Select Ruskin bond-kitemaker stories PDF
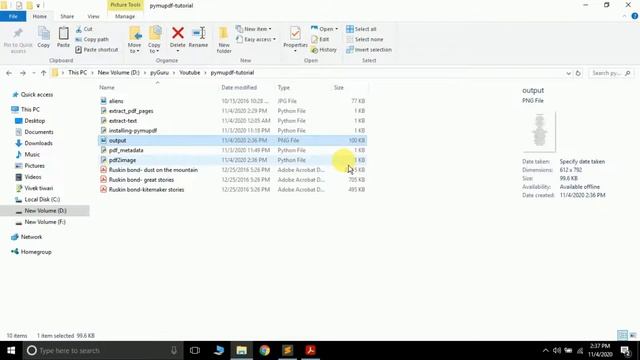 tap(232, 189)
